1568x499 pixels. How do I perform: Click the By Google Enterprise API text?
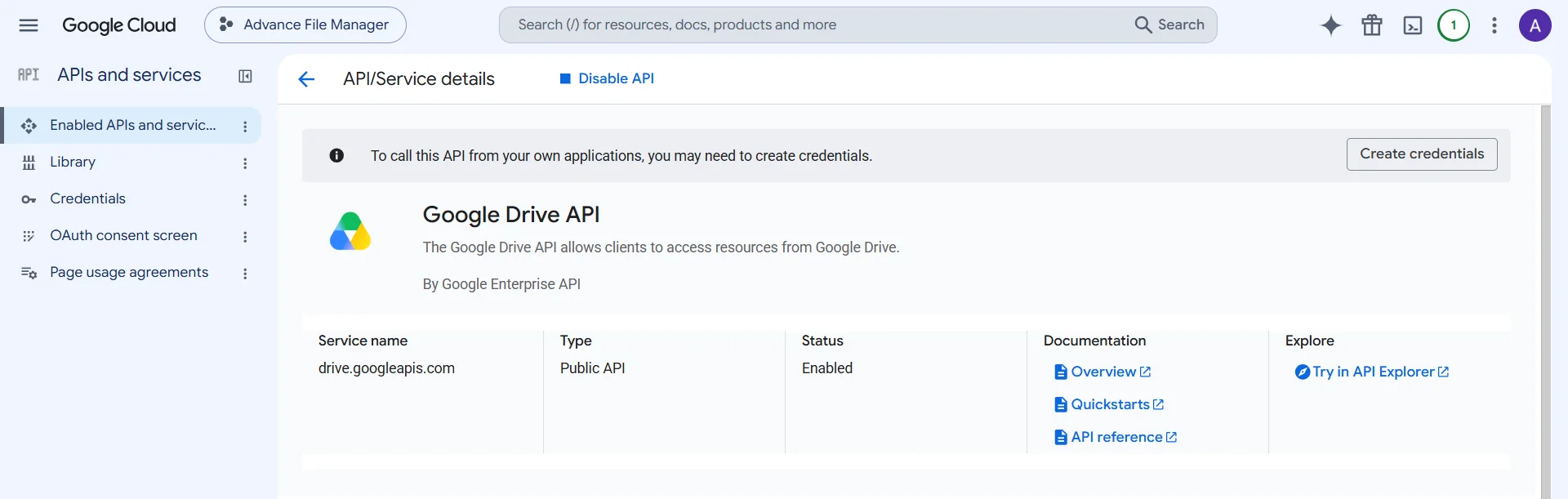pyautogui.click(x=501, y=284)
